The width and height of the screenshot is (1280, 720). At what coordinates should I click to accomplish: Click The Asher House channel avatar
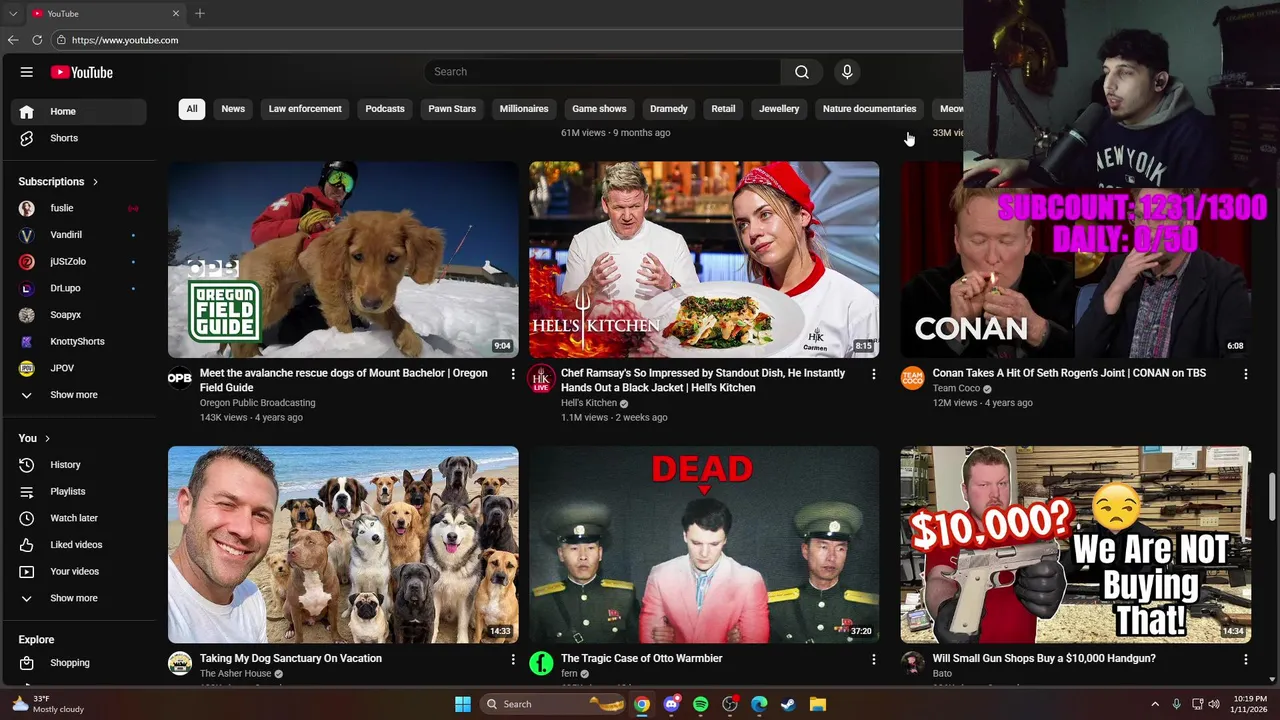point(180,664)
